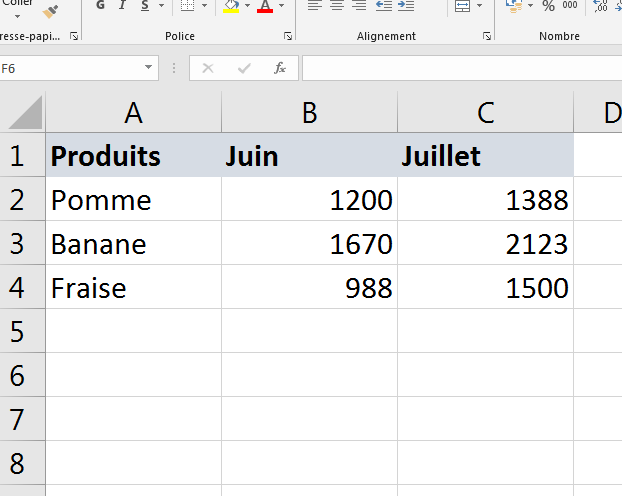This screenshot has height=496, width=622.
Task: Open Police font settings dialog launcher
Action: [x=288, y=36]
